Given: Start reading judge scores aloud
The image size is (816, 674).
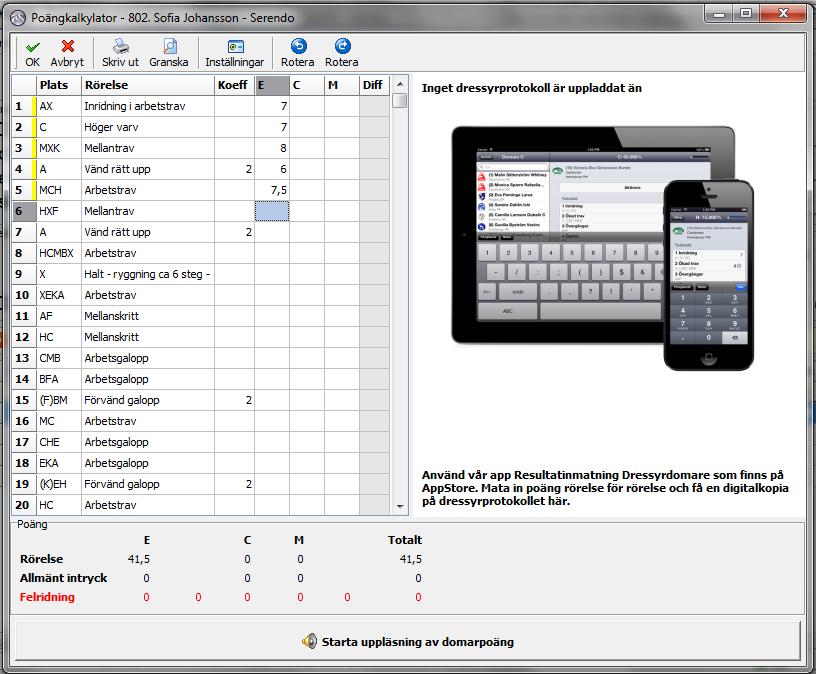Looking at the screenshot, I should [x=407, y=642].
